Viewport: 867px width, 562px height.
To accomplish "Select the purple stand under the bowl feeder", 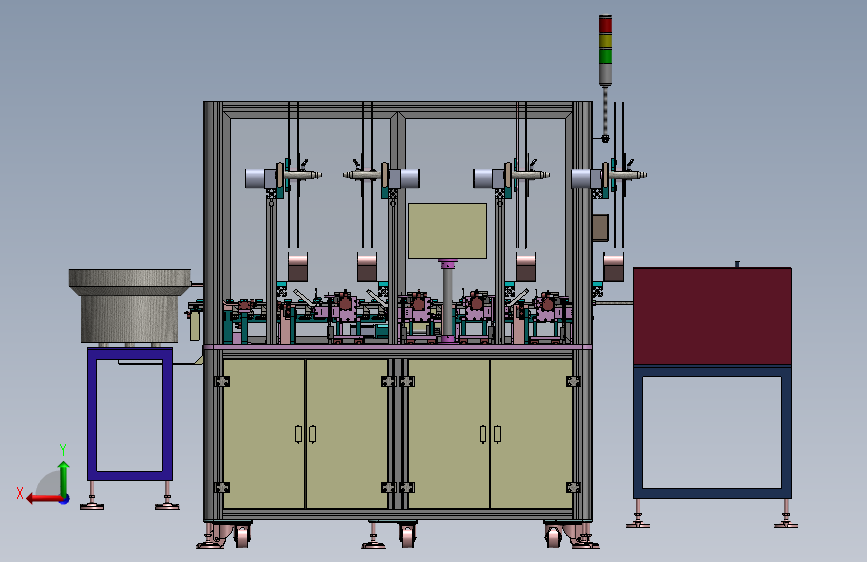I will point(130,414).
